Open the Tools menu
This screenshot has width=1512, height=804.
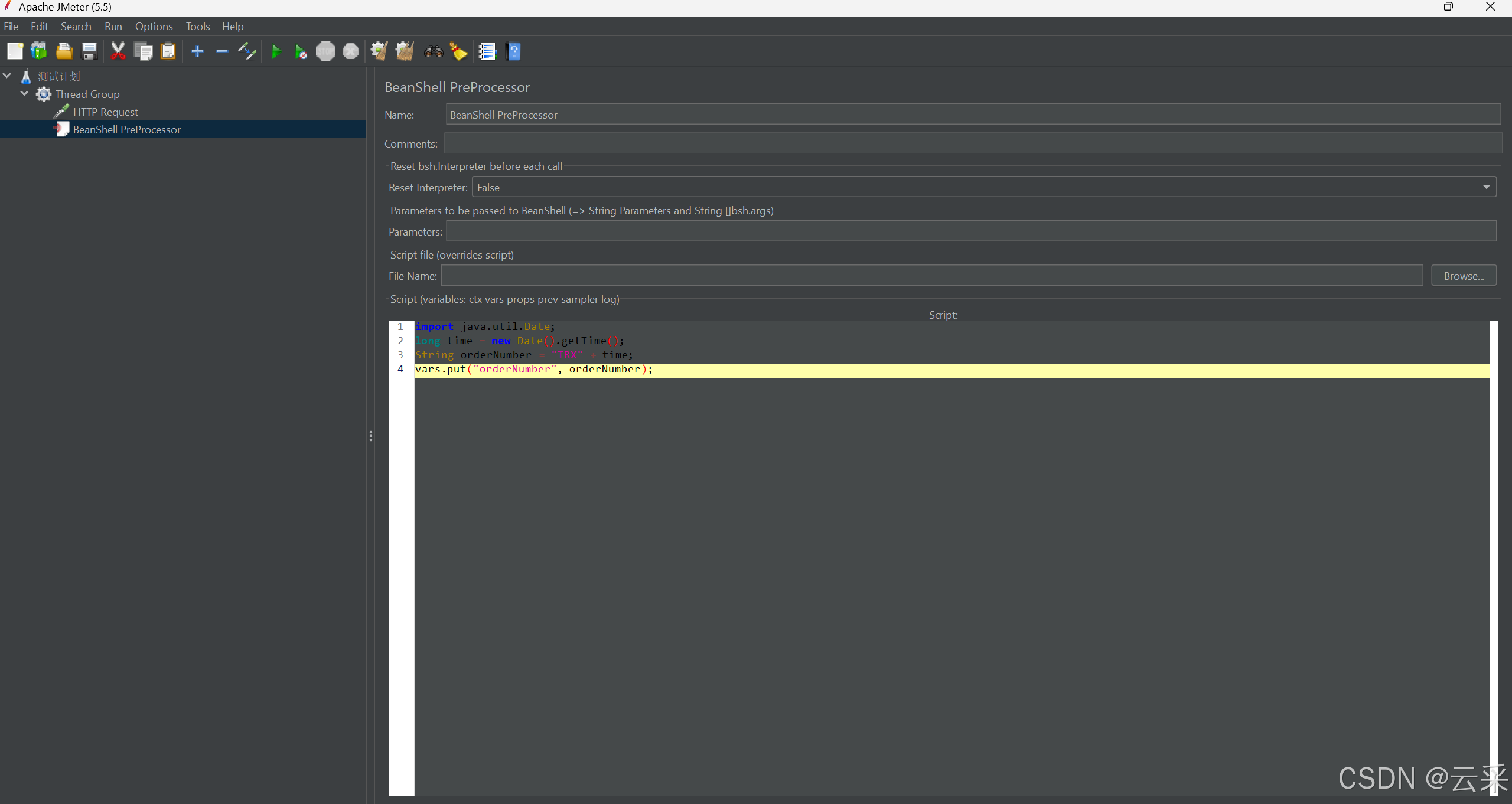(197, 27)
